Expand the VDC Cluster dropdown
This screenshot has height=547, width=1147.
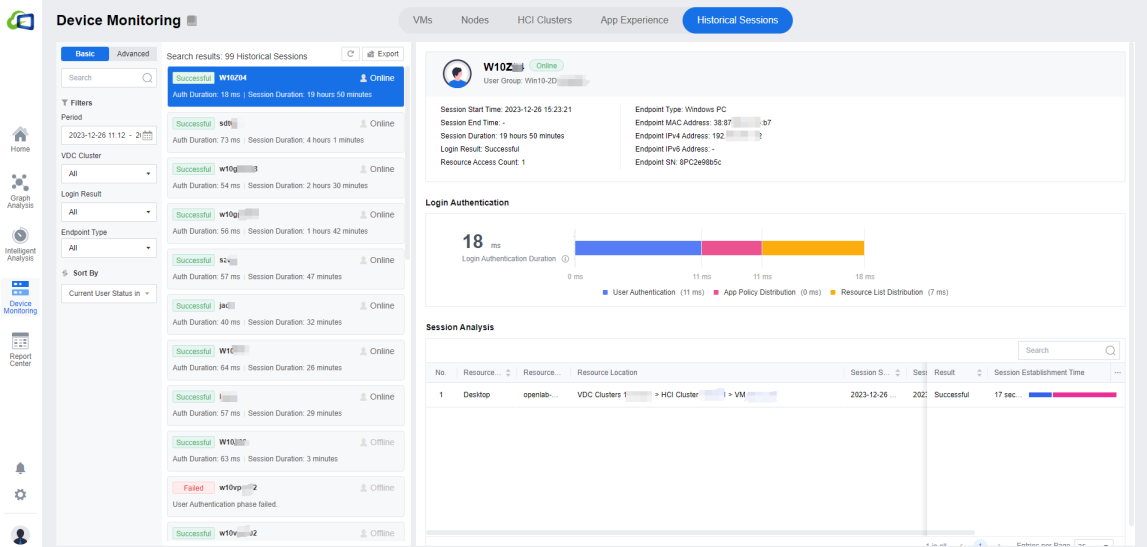click(109, 174)
